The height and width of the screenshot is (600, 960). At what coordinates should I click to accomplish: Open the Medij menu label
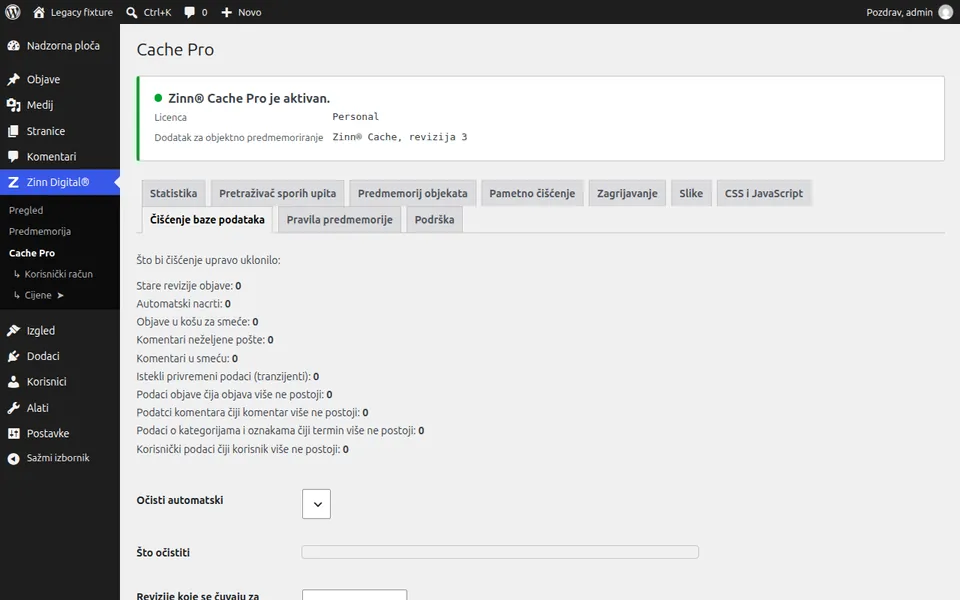click(x=40, y=105)
